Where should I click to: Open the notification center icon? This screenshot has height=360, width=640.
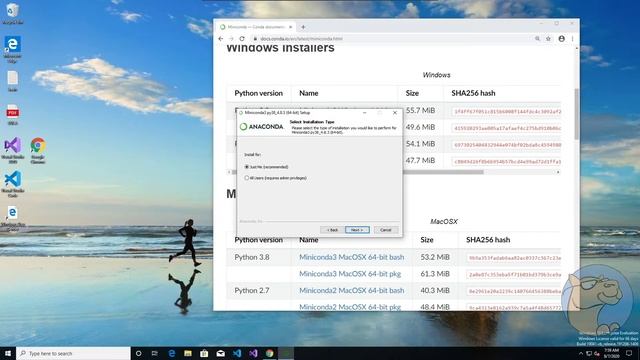pyautogui.click(x=629, y=353)
